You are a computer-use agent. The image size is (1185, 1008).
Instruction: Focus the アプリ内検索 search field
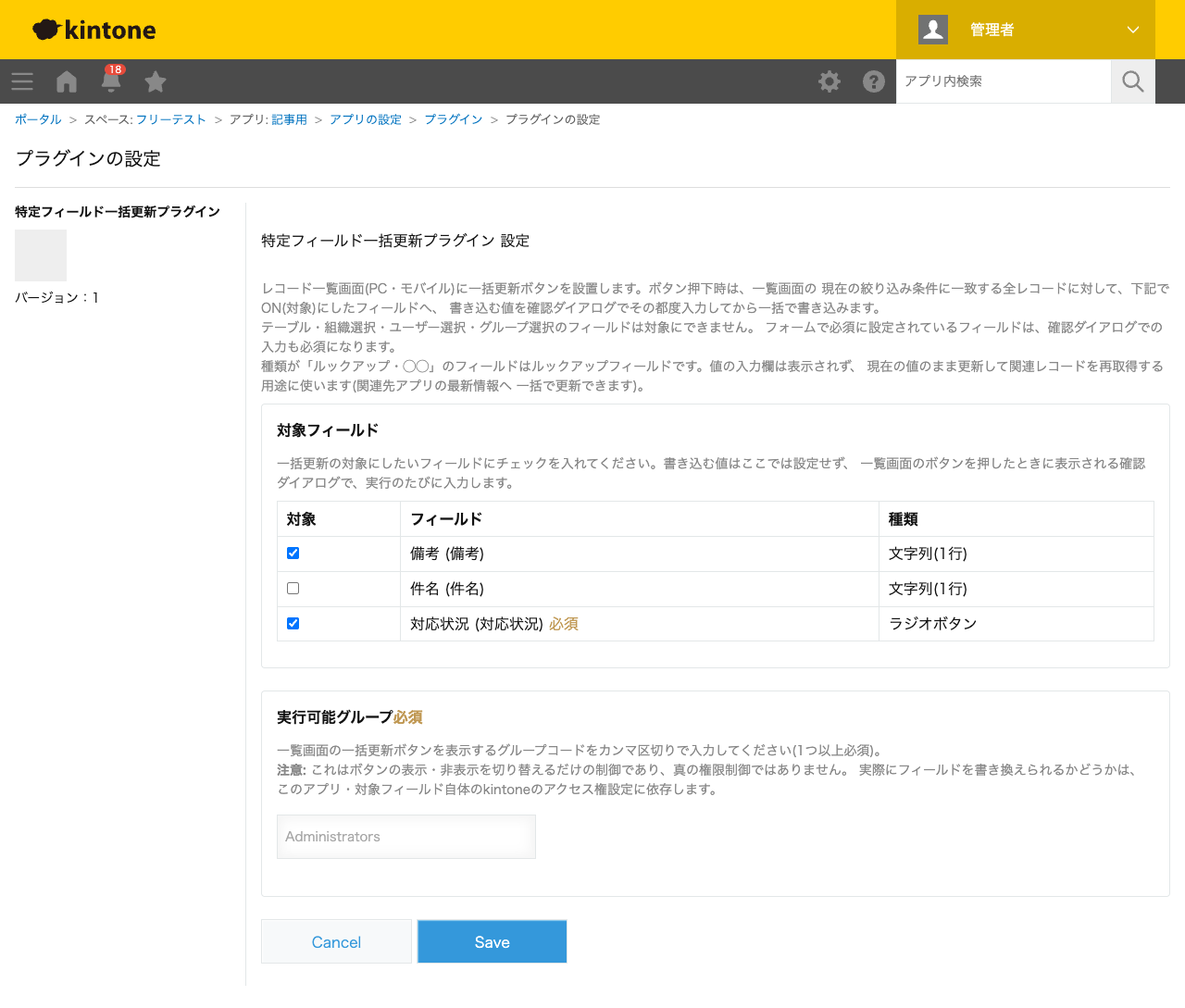point(1004,81)
